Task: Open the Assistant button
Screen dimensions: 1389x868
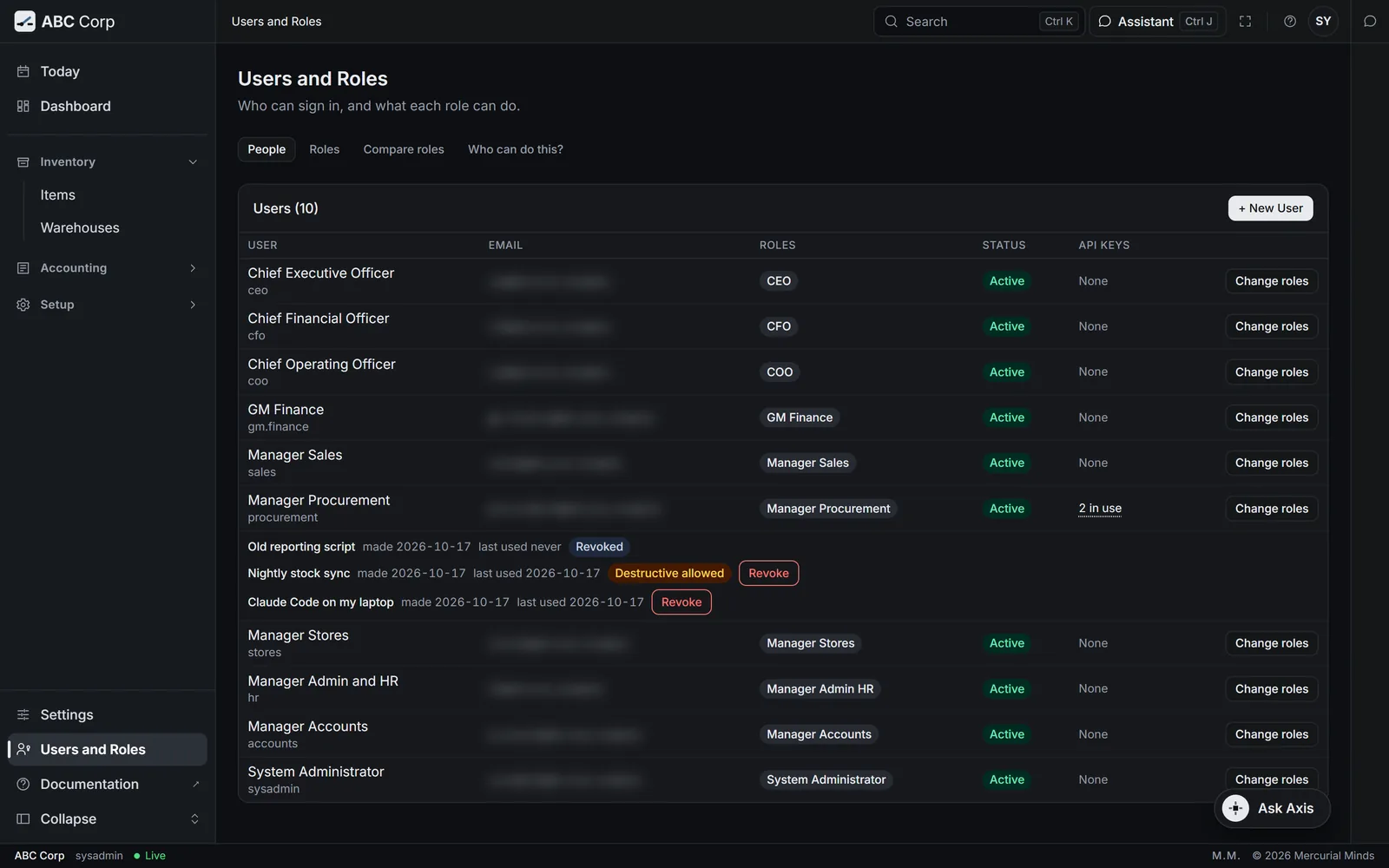Action: click(1157, 22)
